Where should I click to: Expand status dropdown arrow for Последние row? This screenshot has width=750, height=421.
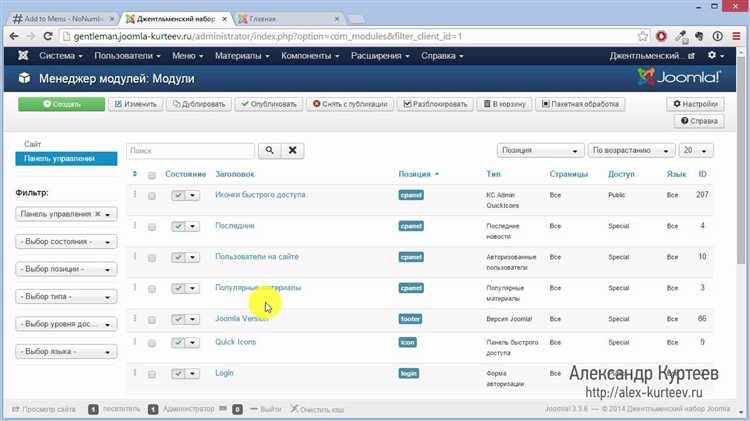click(x=193, y=226)
